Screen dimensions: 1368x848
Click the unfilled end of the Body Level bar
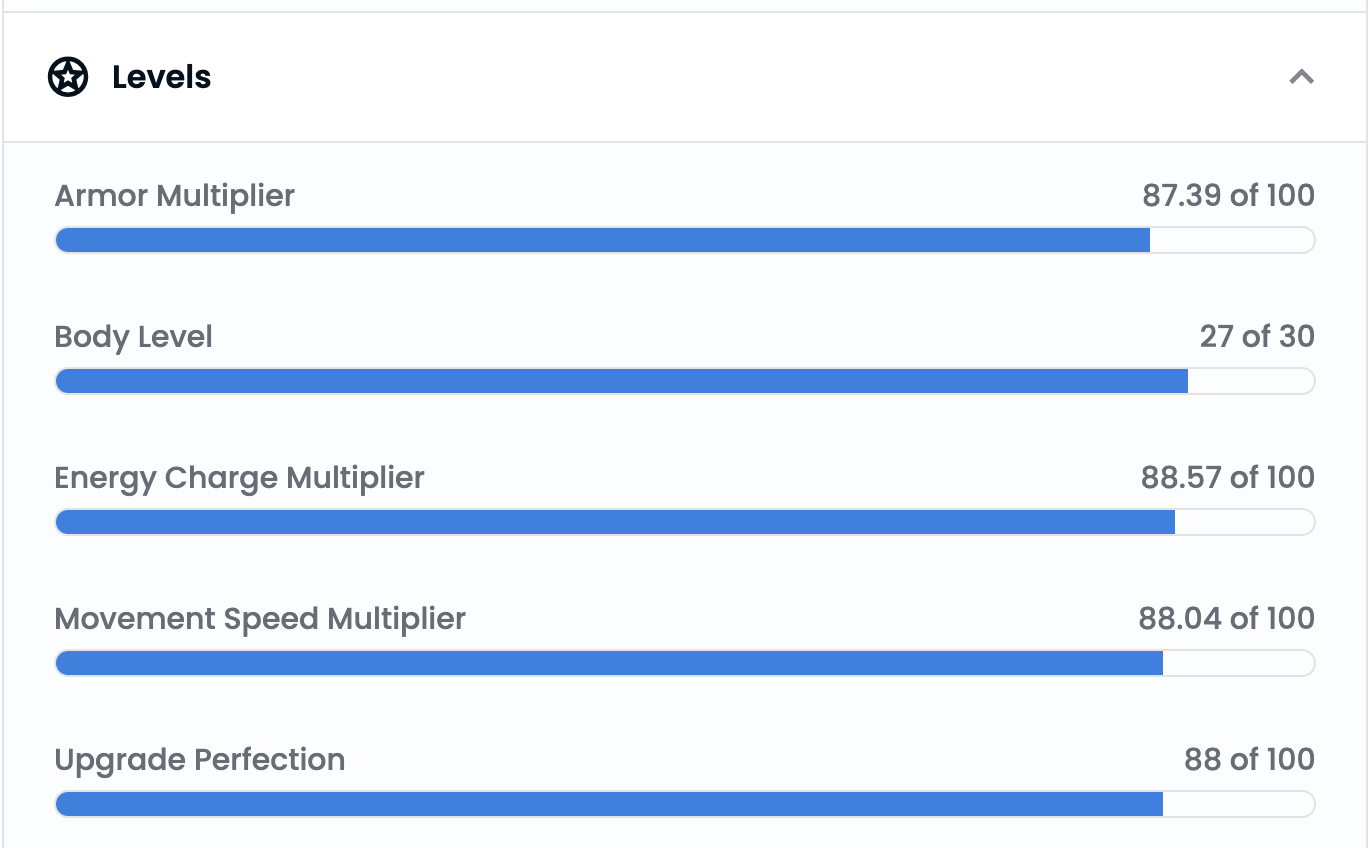[1251, 381]
